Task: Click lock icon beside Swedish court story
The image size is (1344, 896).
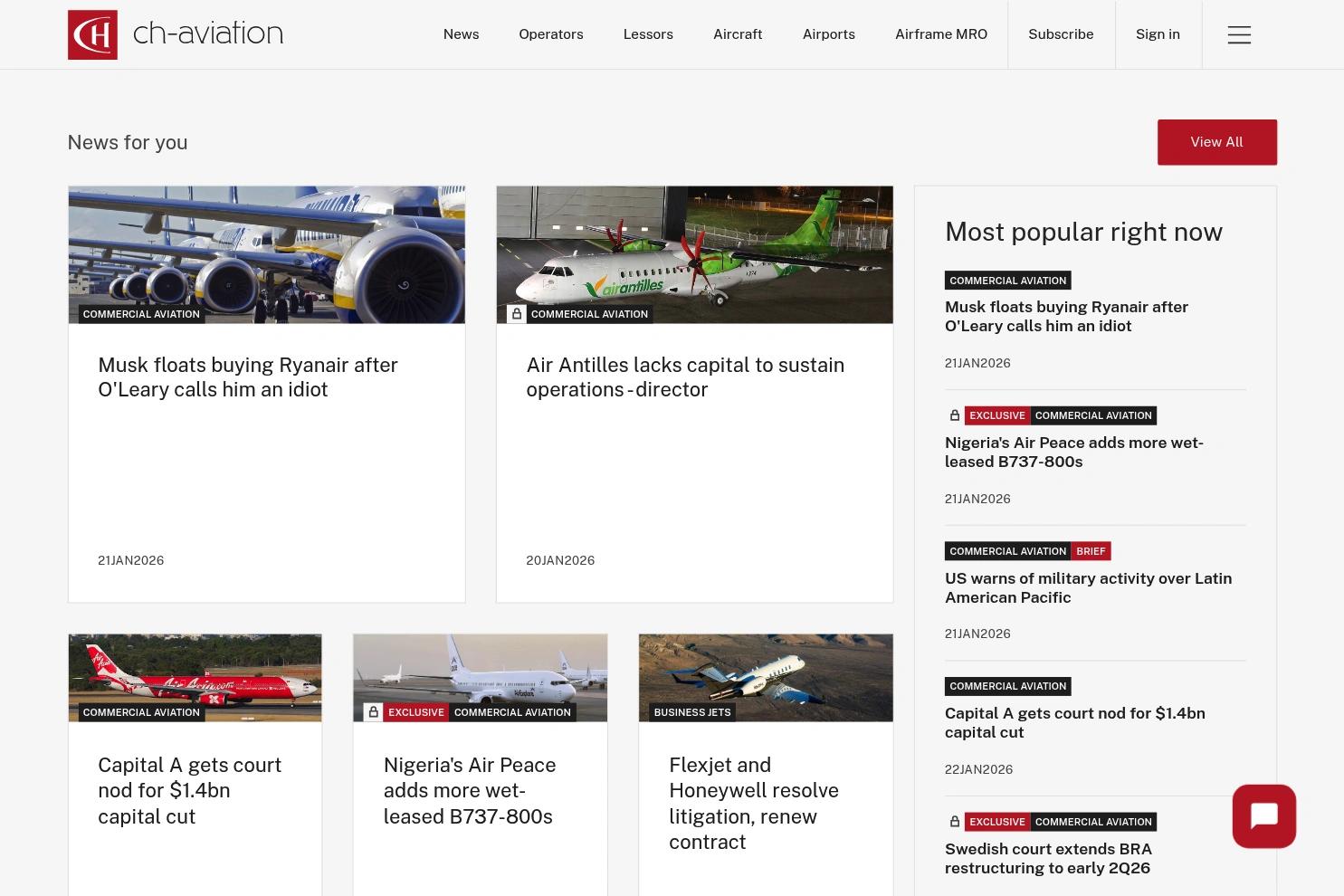Action: click(x=954, y=822)
